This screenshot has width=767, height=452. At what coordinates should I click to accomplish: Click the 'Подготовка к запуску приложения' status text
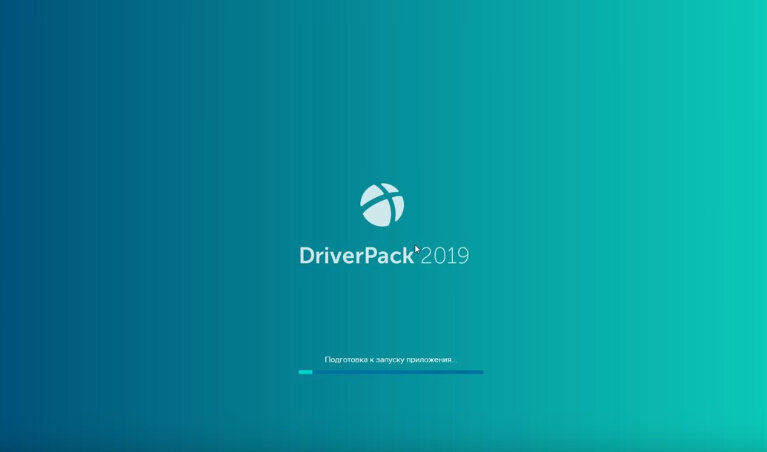pos(389,360)
